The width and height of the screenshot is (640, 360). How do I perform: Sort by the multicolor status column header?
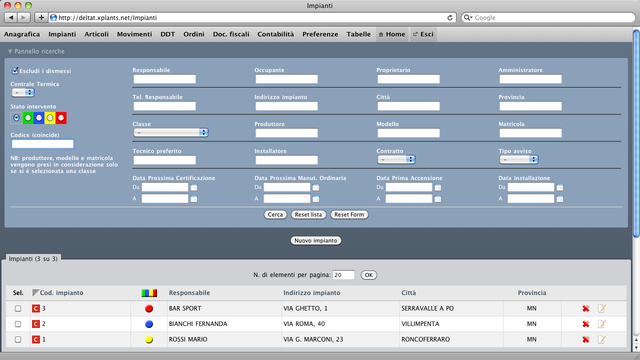149,293
